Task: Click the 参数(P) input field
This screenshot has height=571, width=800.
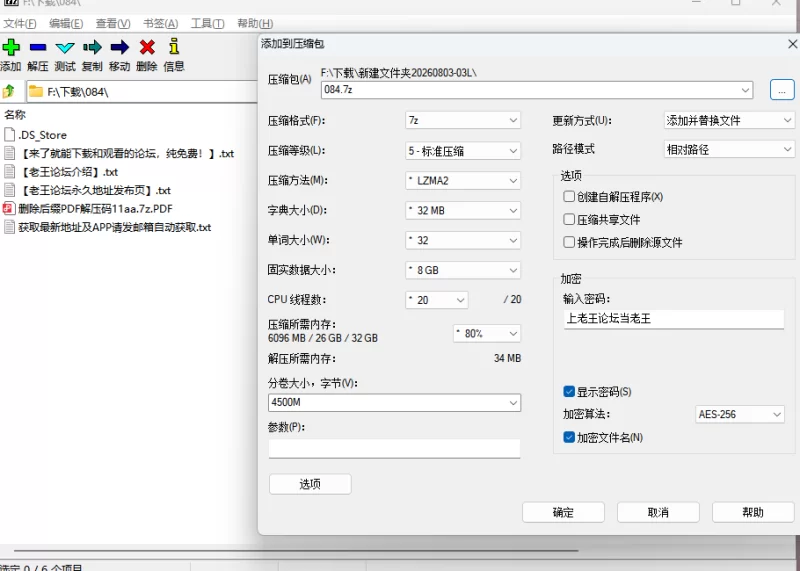Action: (x=394, y=449)
